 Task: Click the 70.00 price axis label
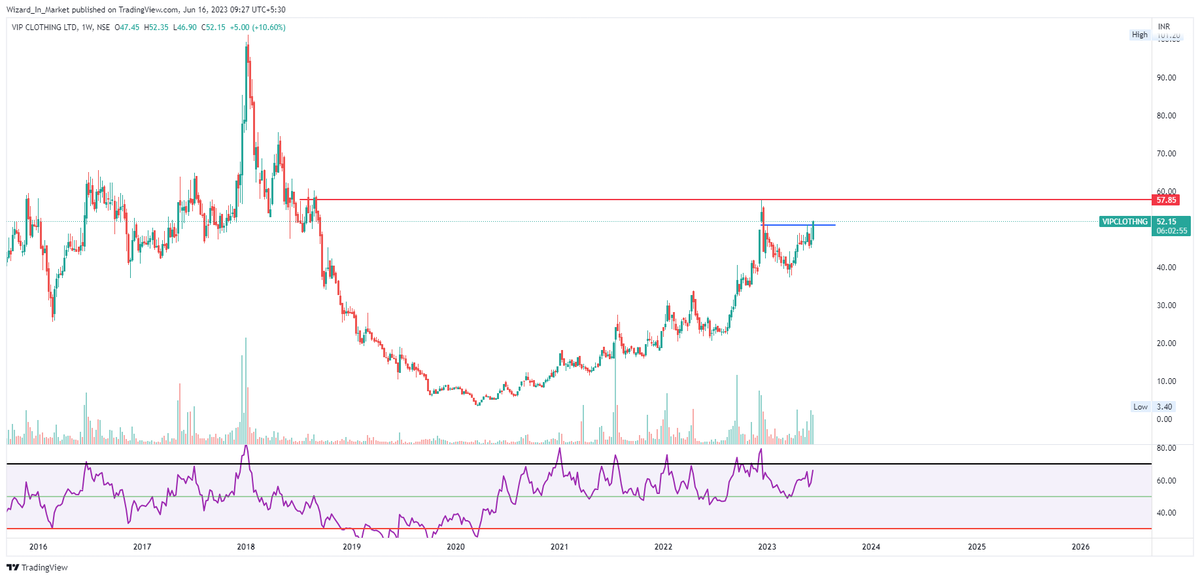tap(1165, 153)
